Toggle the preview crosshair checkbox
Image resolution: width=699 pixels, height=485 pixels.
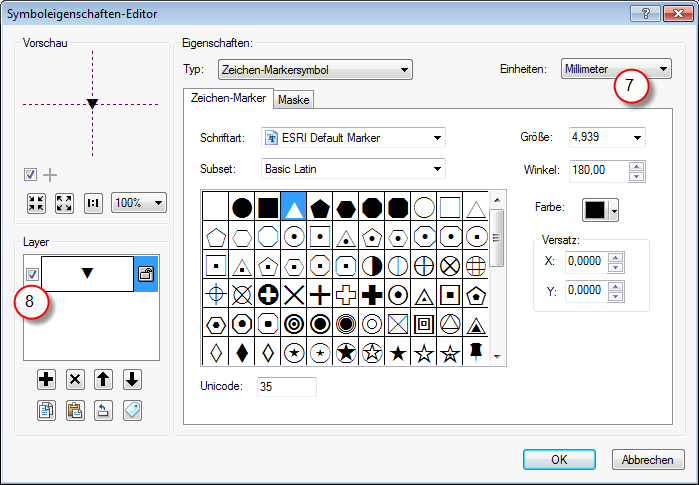(x=31, y=175)
